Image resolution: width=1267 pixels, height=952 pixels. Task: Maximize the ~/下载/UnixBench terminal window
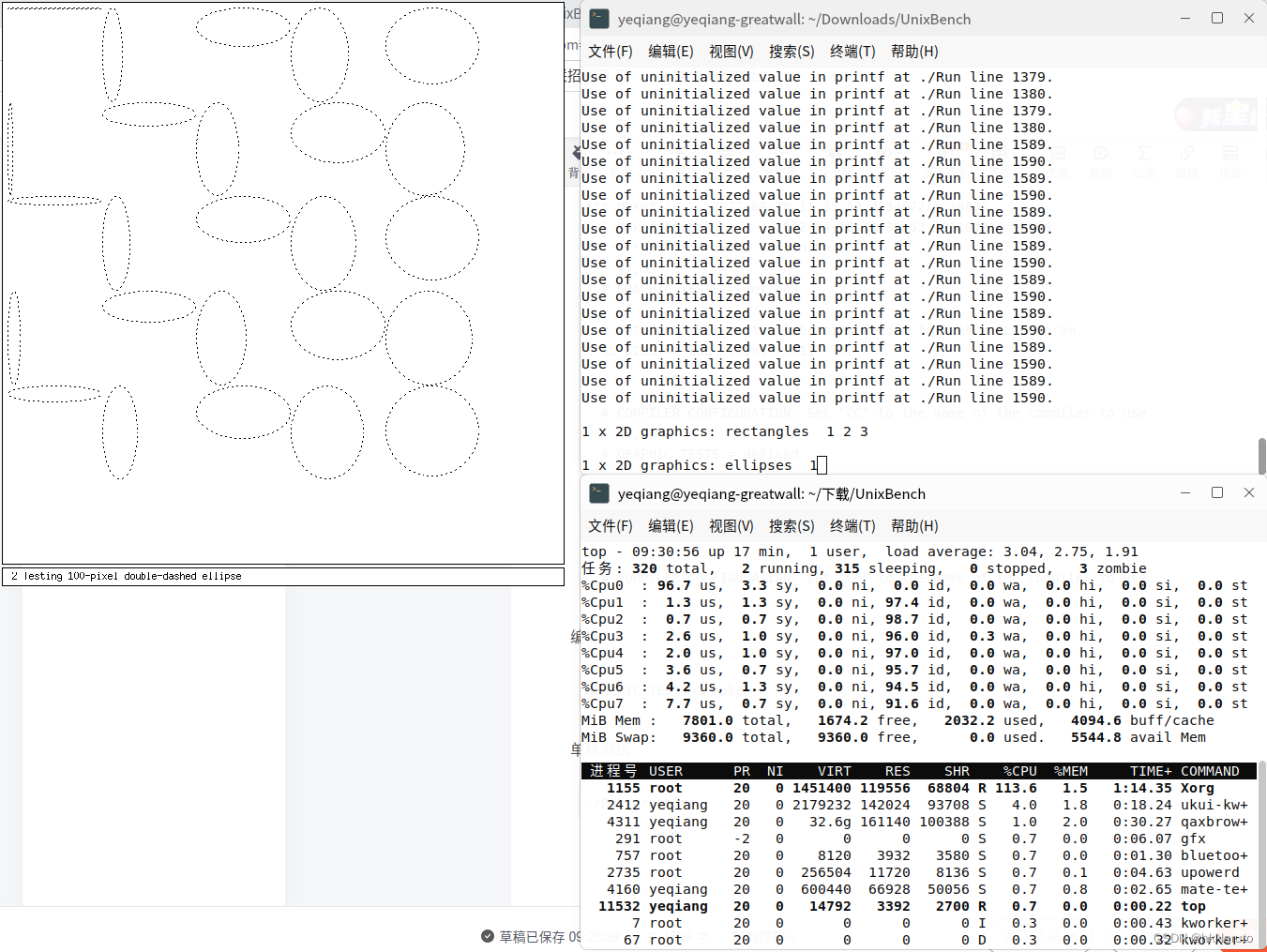coord(1217,492)
